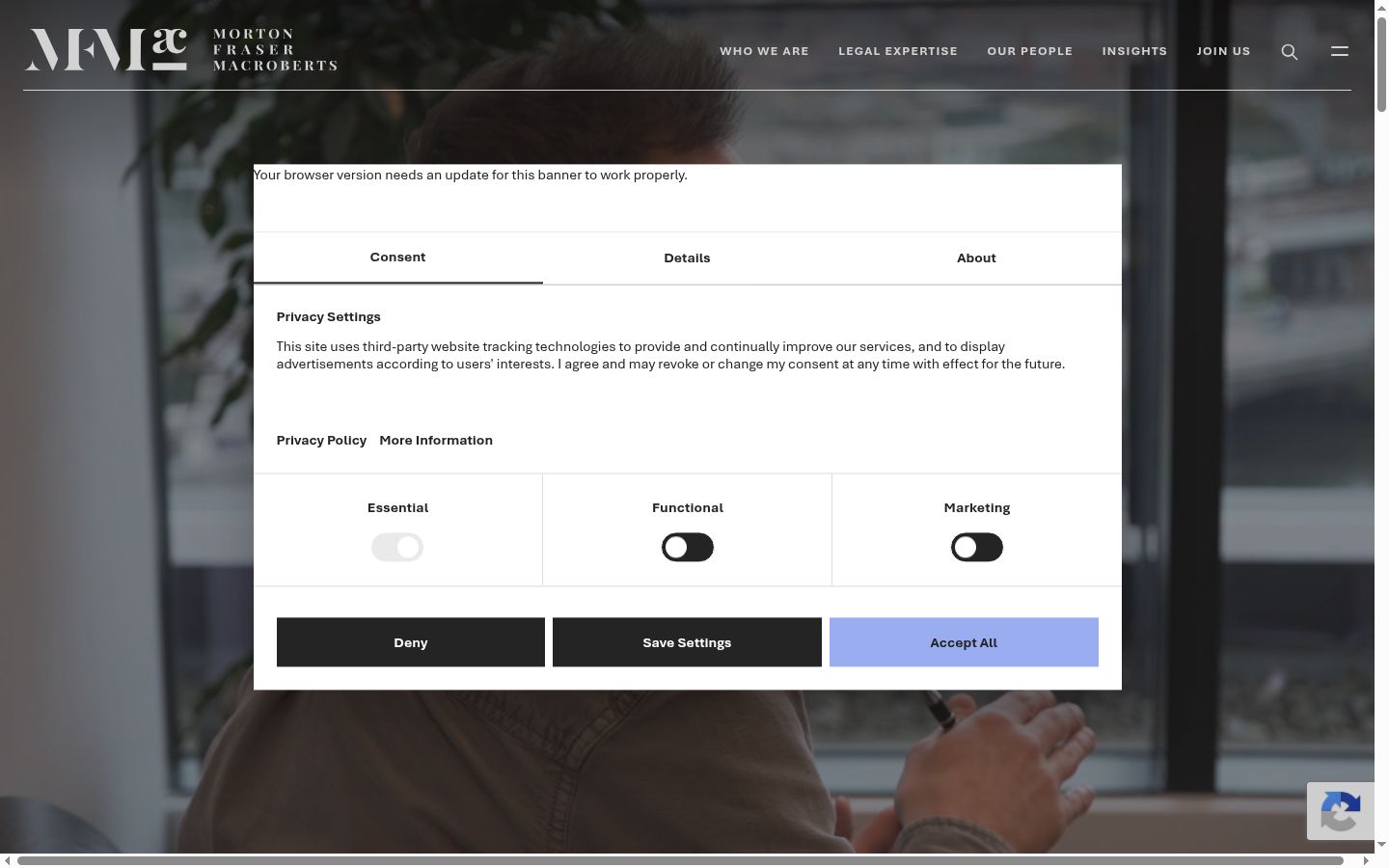Click the scroll down arrow
Screen dimensions: 1389x868
[x=1382, y=845]
